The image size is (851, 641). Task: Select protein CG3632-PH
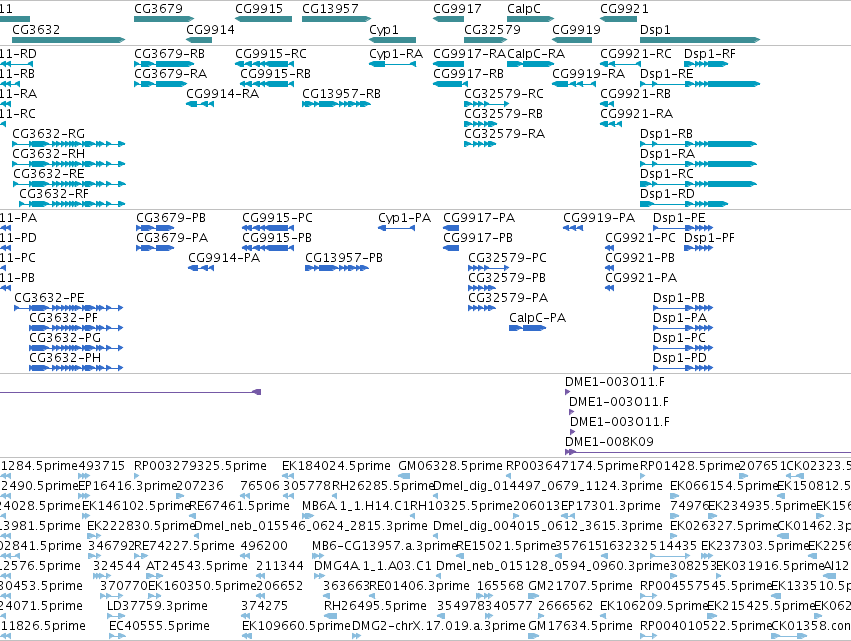(77, 369)
